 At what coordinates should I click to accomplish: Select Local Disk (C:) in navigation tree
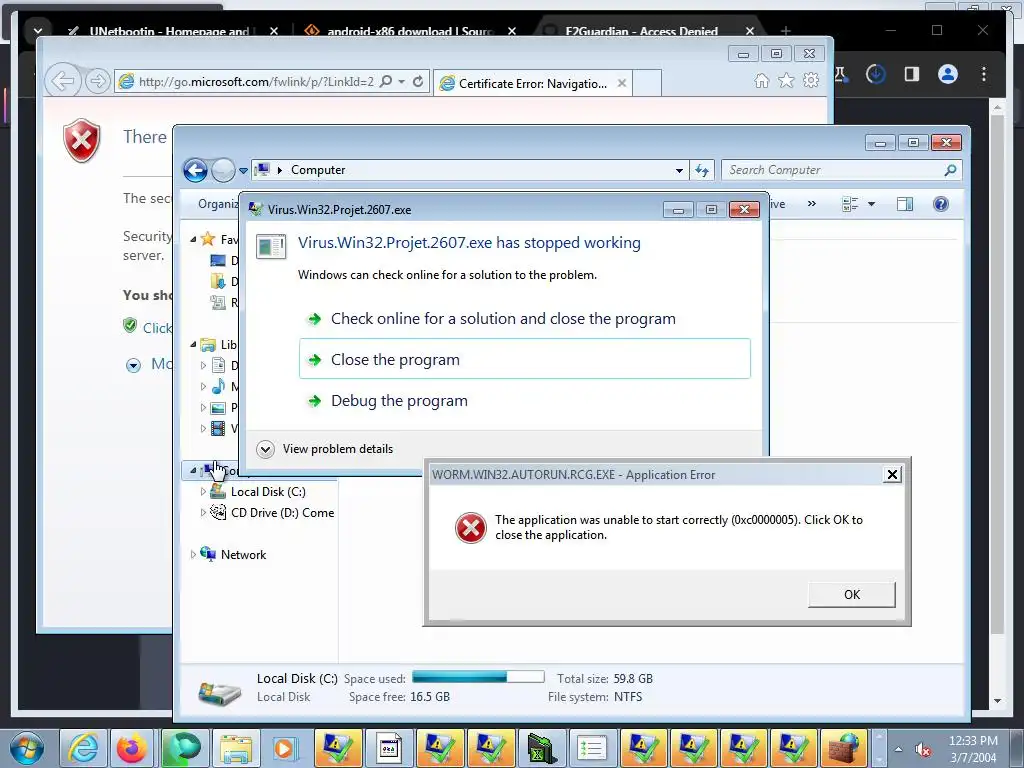tap(268, 492)
